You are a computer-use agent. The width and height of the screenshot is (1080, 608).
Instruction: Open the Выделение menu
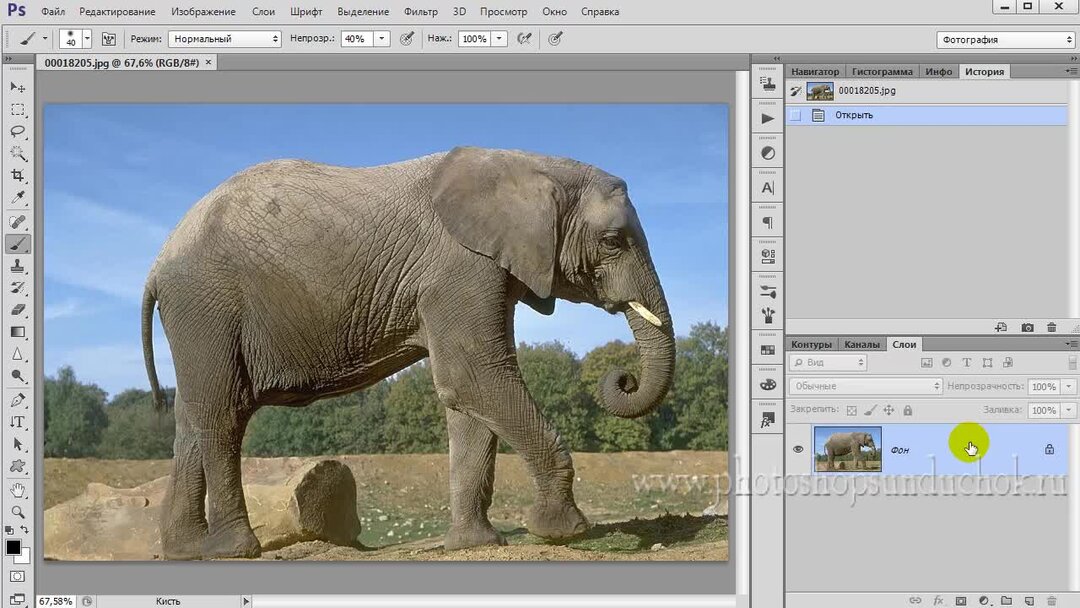363,12
